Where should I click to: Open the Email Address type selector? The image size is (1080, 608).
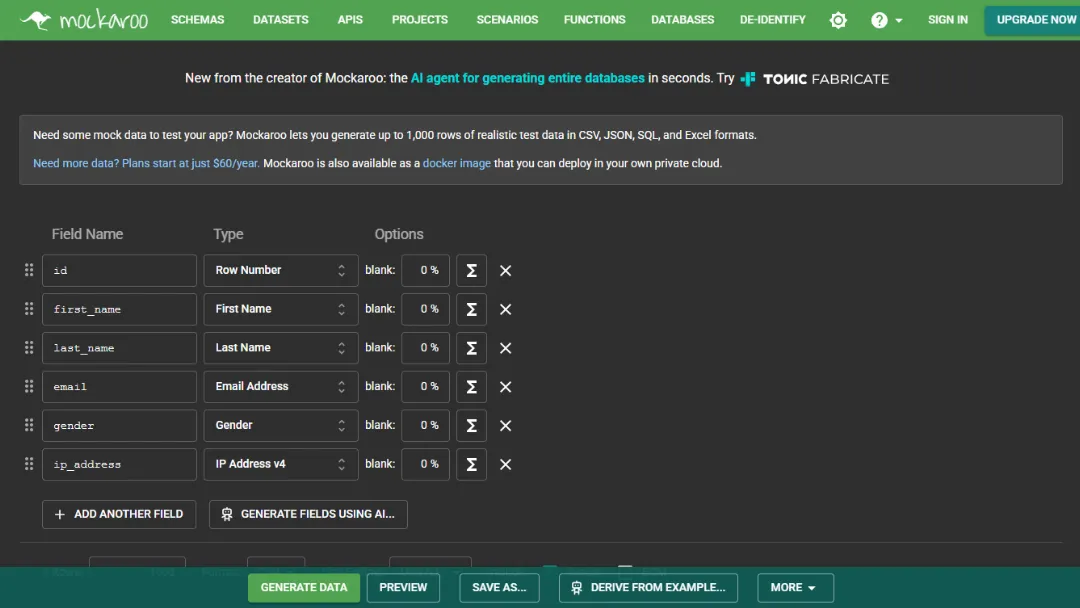281,387
